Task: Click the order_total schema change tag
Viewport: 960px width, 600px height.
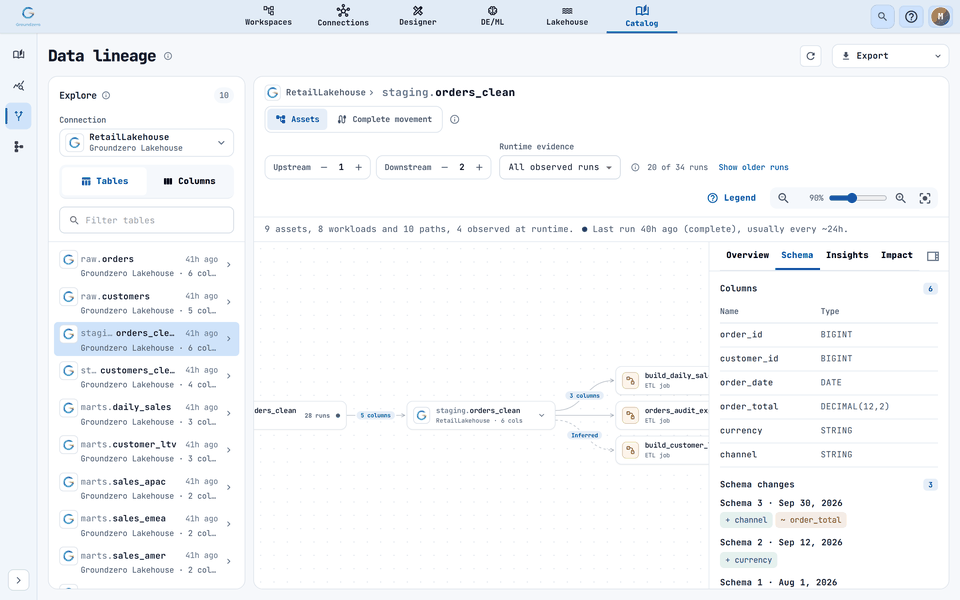Action: (x=811, y=520)
